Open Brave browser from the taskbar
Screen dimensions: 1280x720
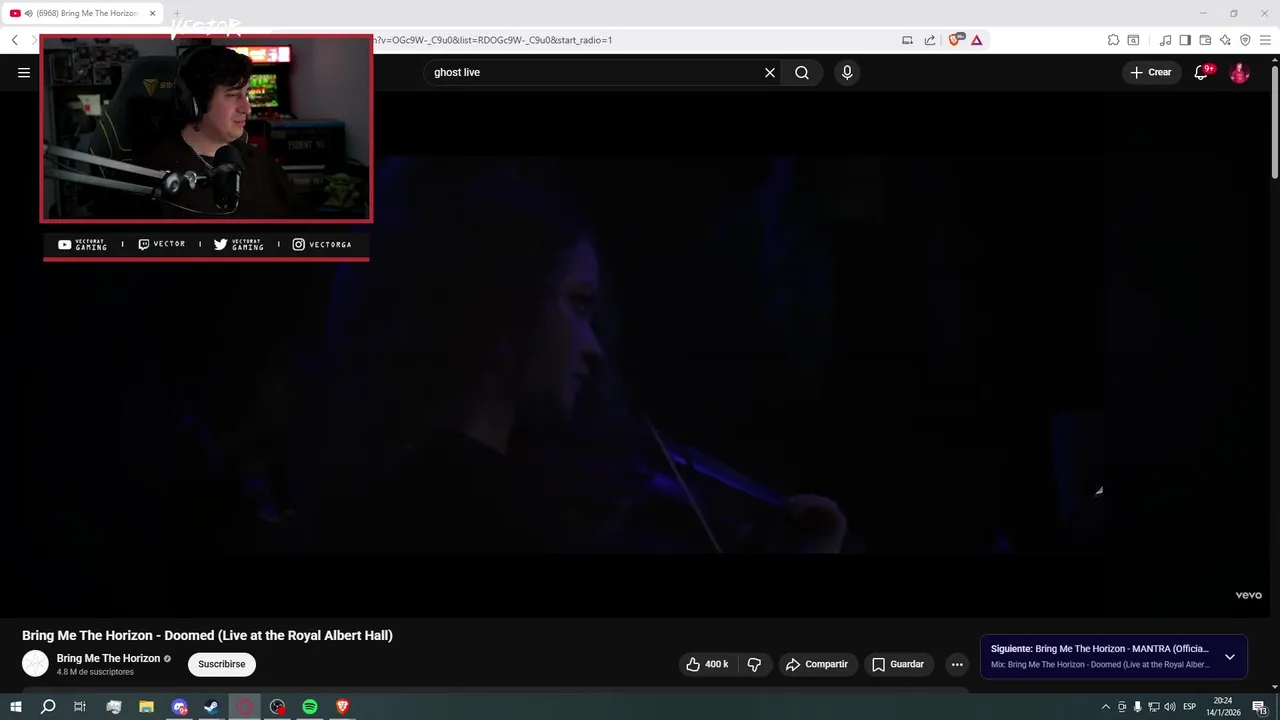(343, 707)
